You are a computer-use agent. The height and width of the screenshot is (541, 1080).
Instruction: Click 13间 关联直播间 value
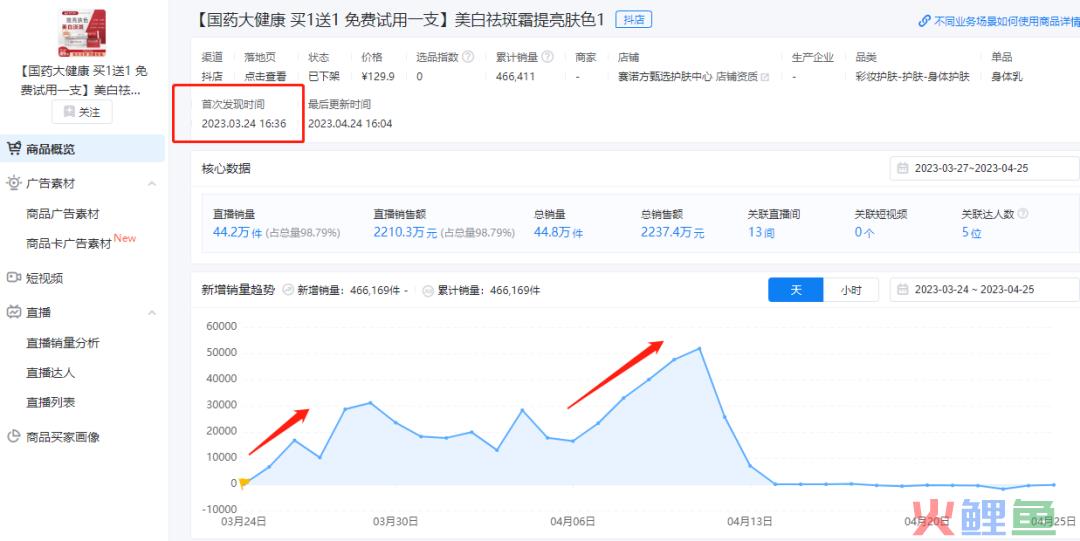coord(761,233)
